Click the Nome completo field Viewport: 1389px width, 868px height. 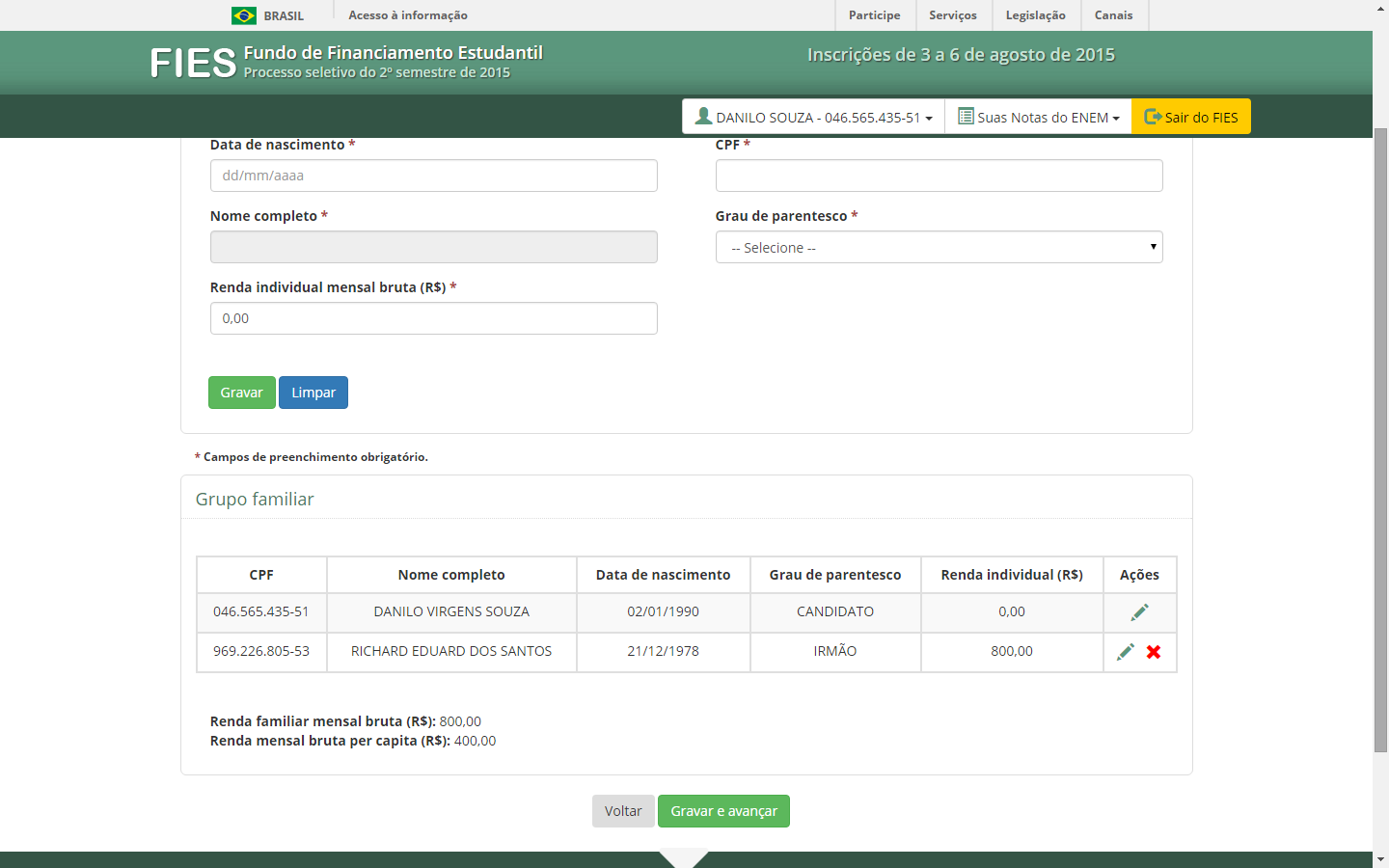[434, 247]
